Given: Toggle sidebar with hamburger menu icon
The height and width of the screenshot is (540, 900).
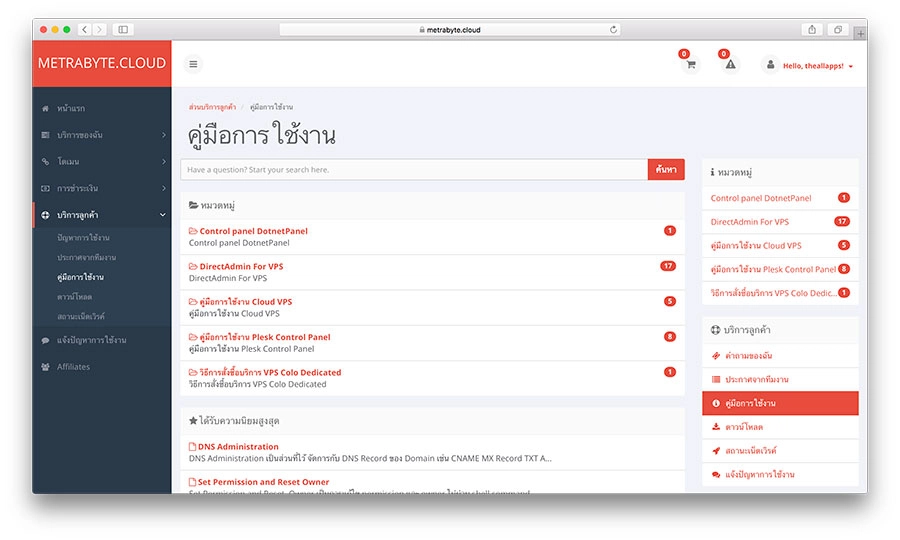Looking at the screenshot, I should [x=193, y=64].
